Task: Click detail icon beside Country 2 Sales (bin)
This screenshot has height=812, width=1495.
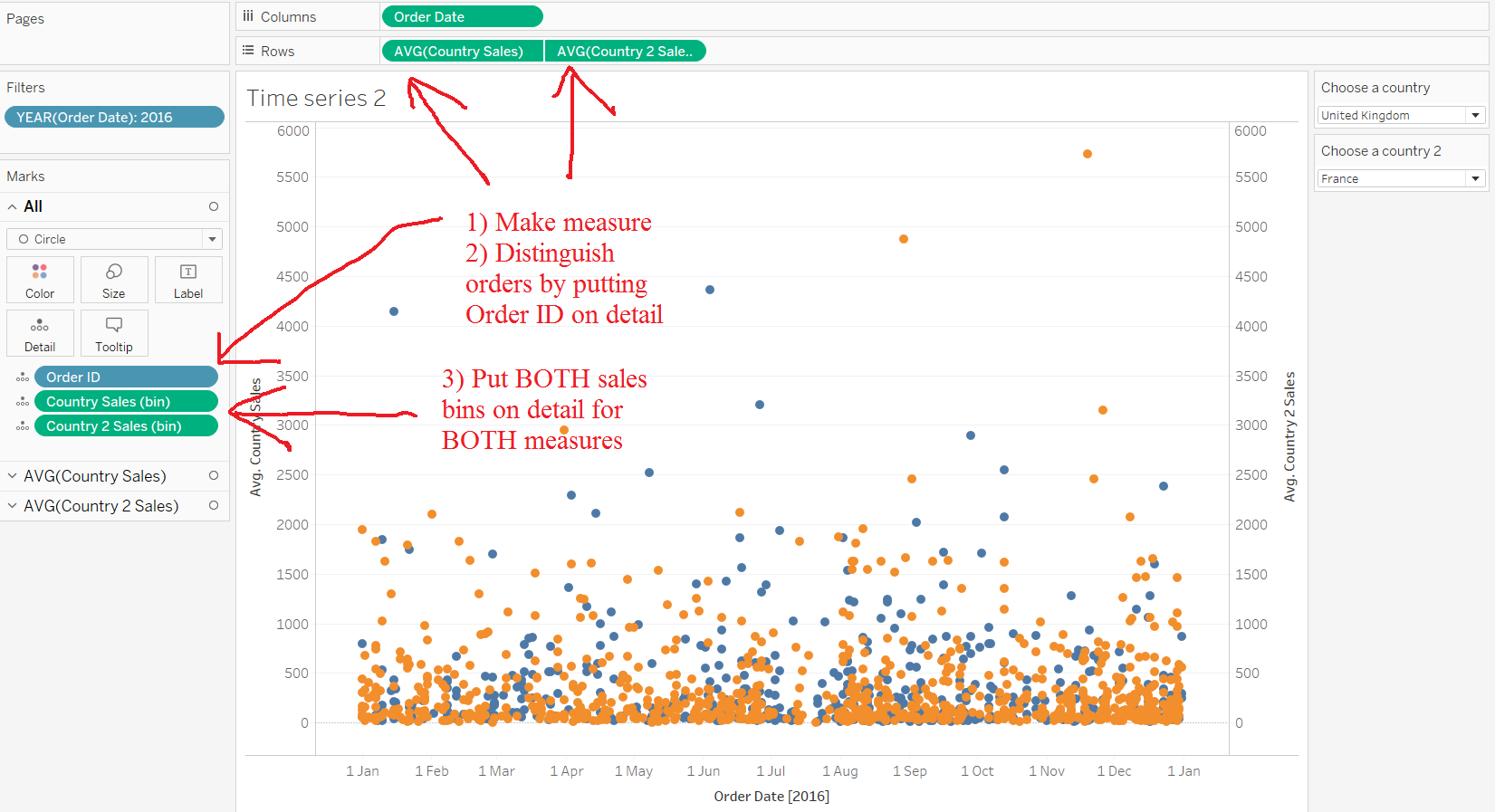Action: [23, 426]
